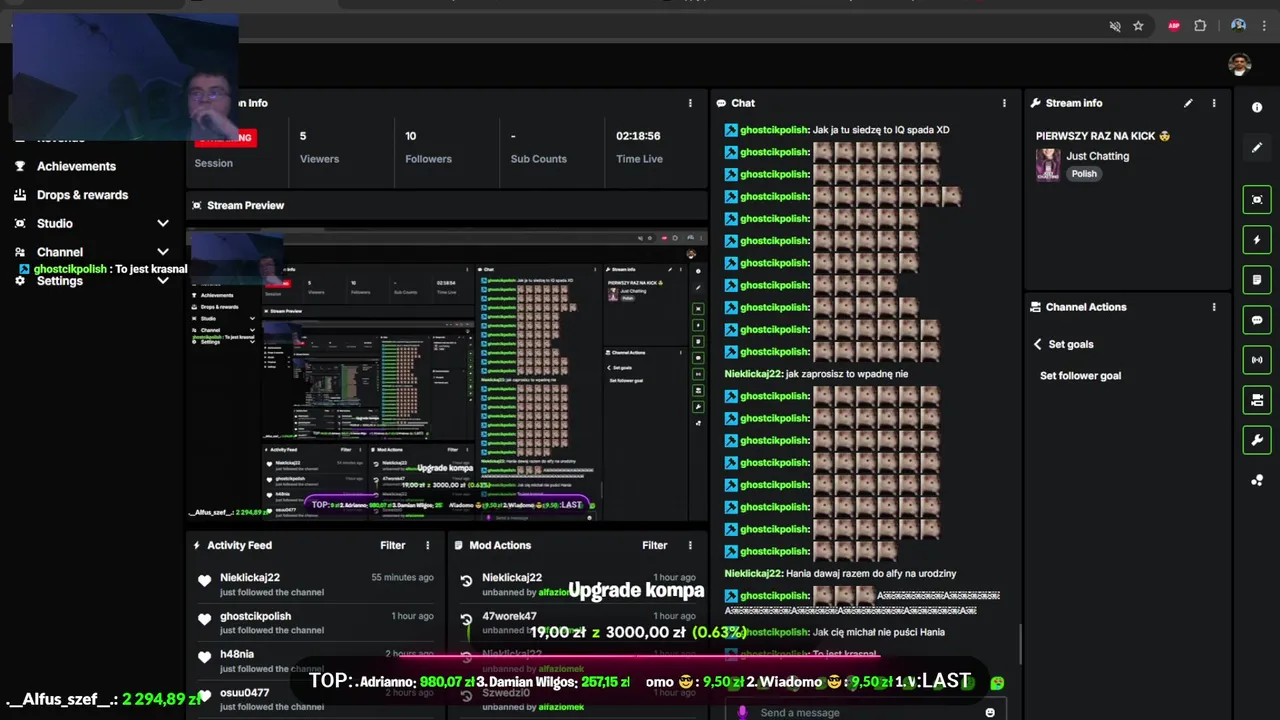Click the Polish language tag
Image resolution: width=1280 pixels, height=720 pixels.
(1084, 174)
